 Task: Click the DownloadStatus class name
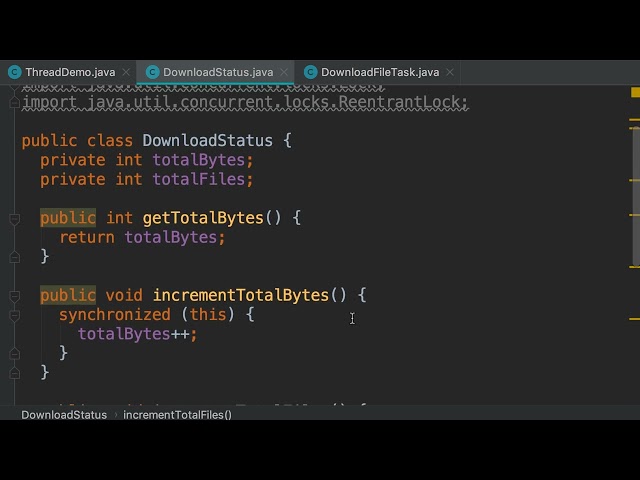pos(207,141)
